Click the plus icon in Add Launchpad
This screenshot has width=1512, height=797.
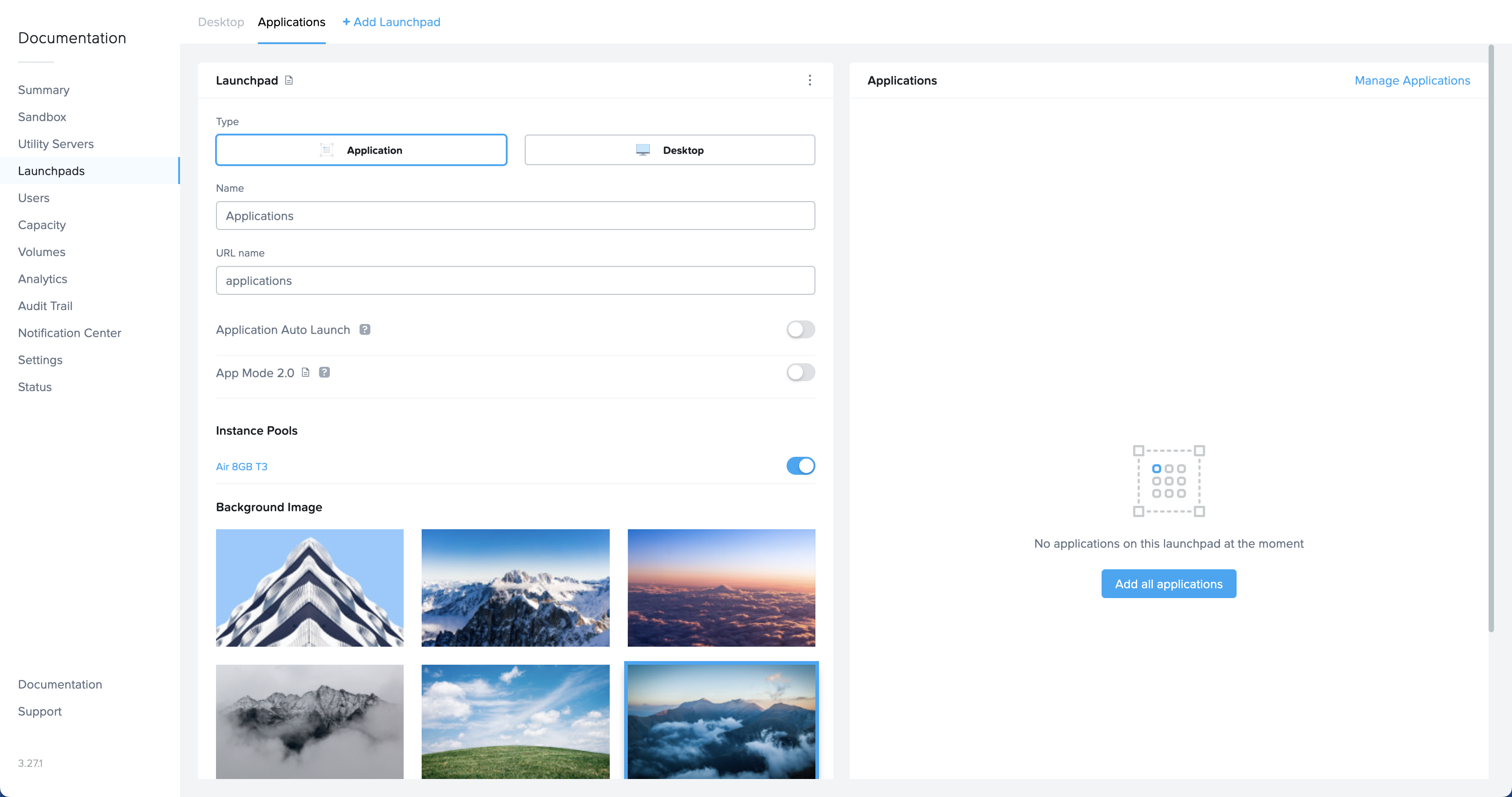(x=346, y=22)
